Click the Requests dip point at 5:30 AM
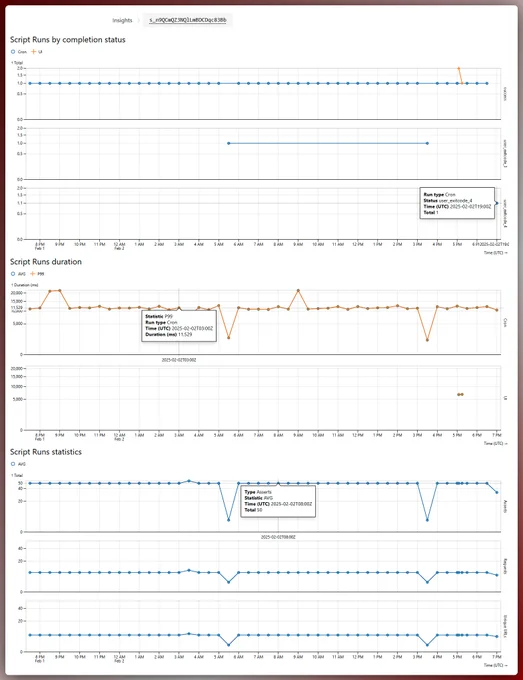 coord(229,582)
